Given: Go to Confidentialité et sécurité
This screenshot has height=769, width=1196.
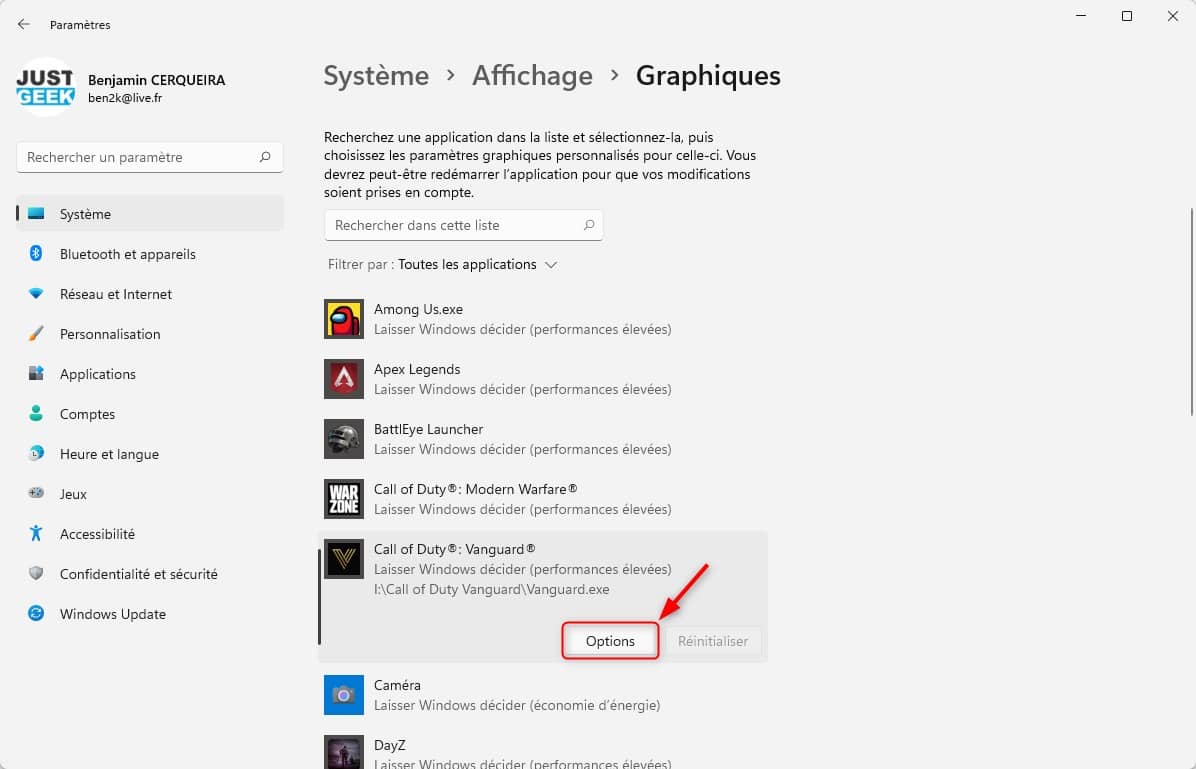Looking at the screenshot, I should tap(150, 574).
